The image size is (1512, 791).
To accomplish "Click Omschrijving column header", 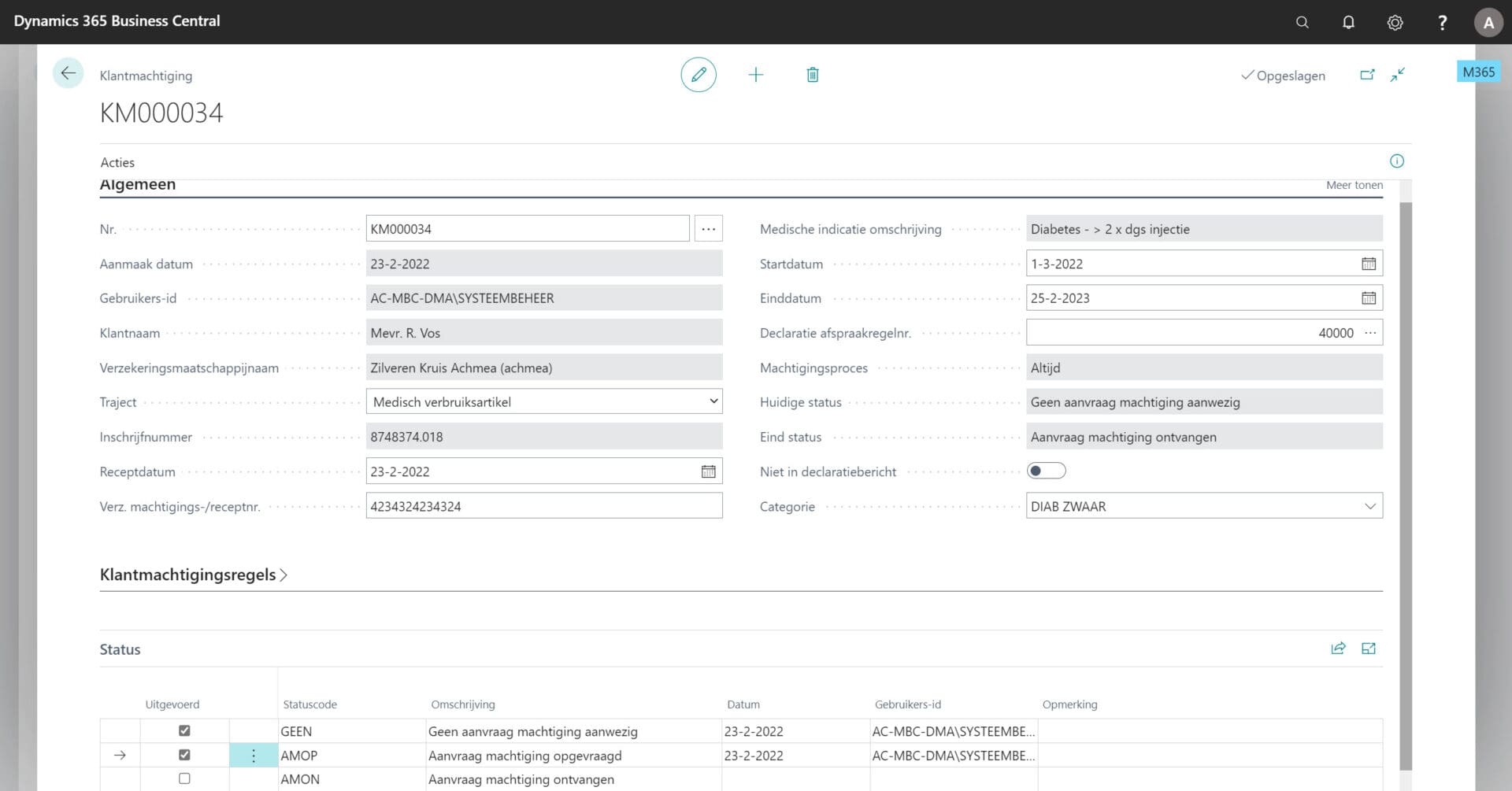I will (x=463, y=704).
